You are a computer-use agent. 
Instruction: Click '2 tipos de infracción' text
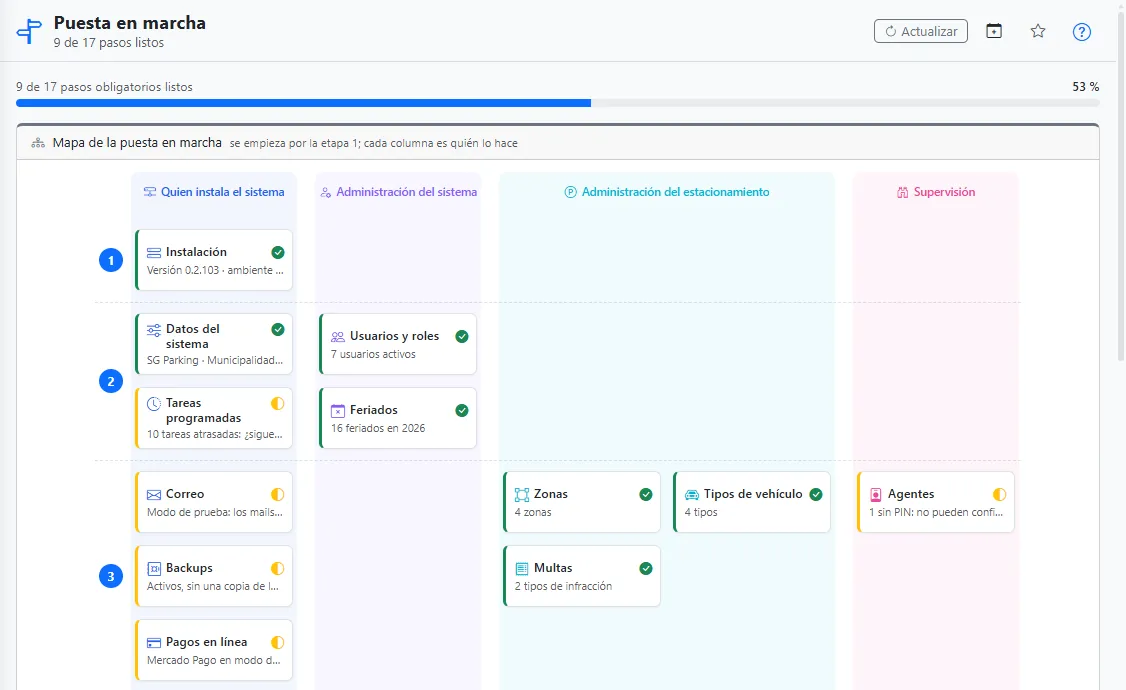click(x=563, y=586)
